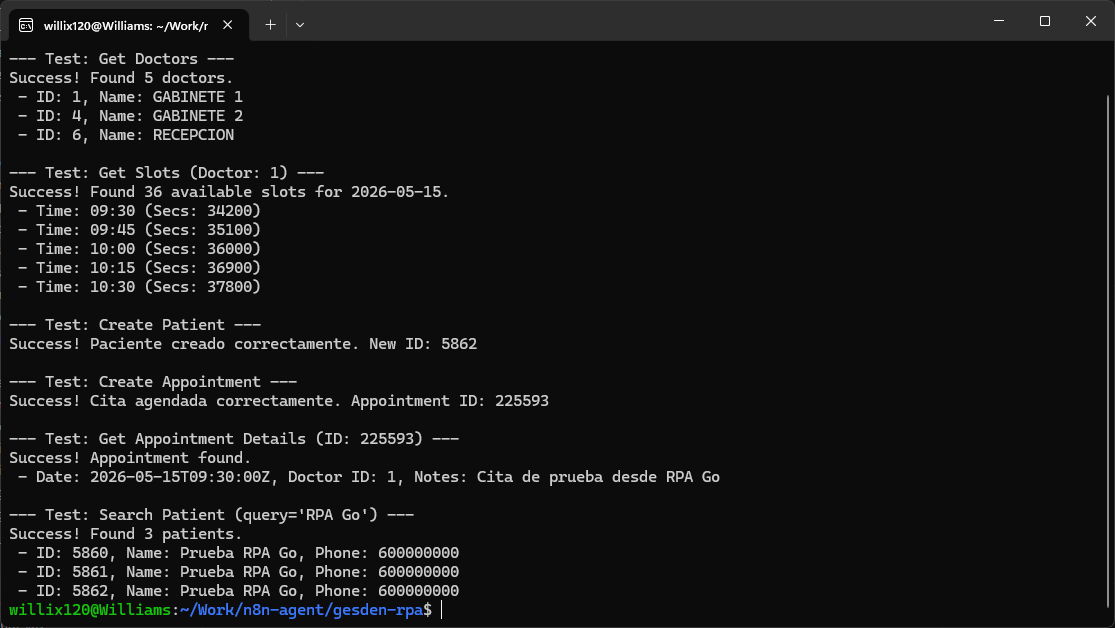Image resolution: width=1115 pixels, height=628 pixels.
Task: Open a new terminal tab
Action: coord(270,25)
